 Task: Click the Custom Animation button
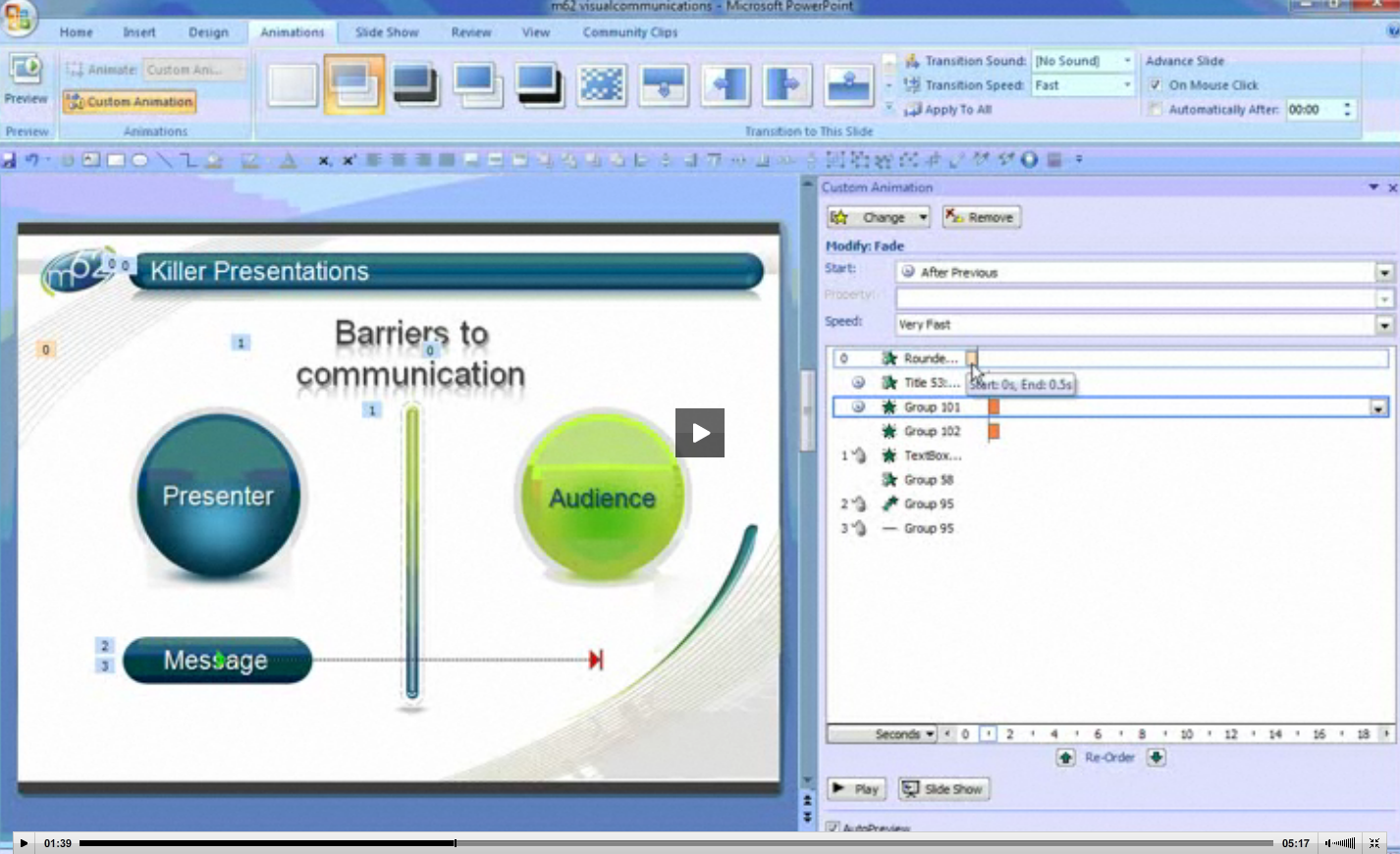[130, 102]
